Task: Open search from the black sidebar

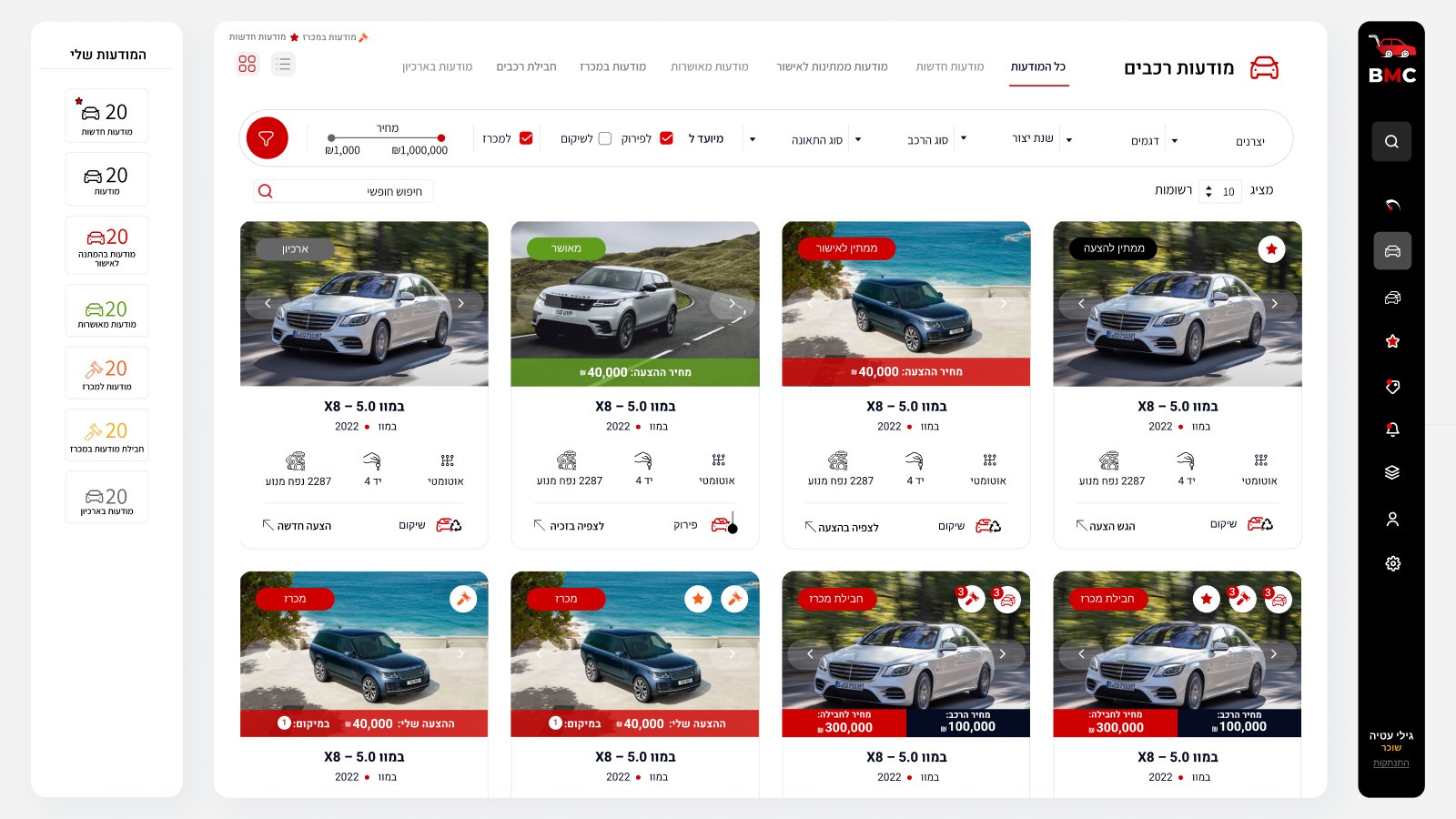Action: [x=1391, y=141]
